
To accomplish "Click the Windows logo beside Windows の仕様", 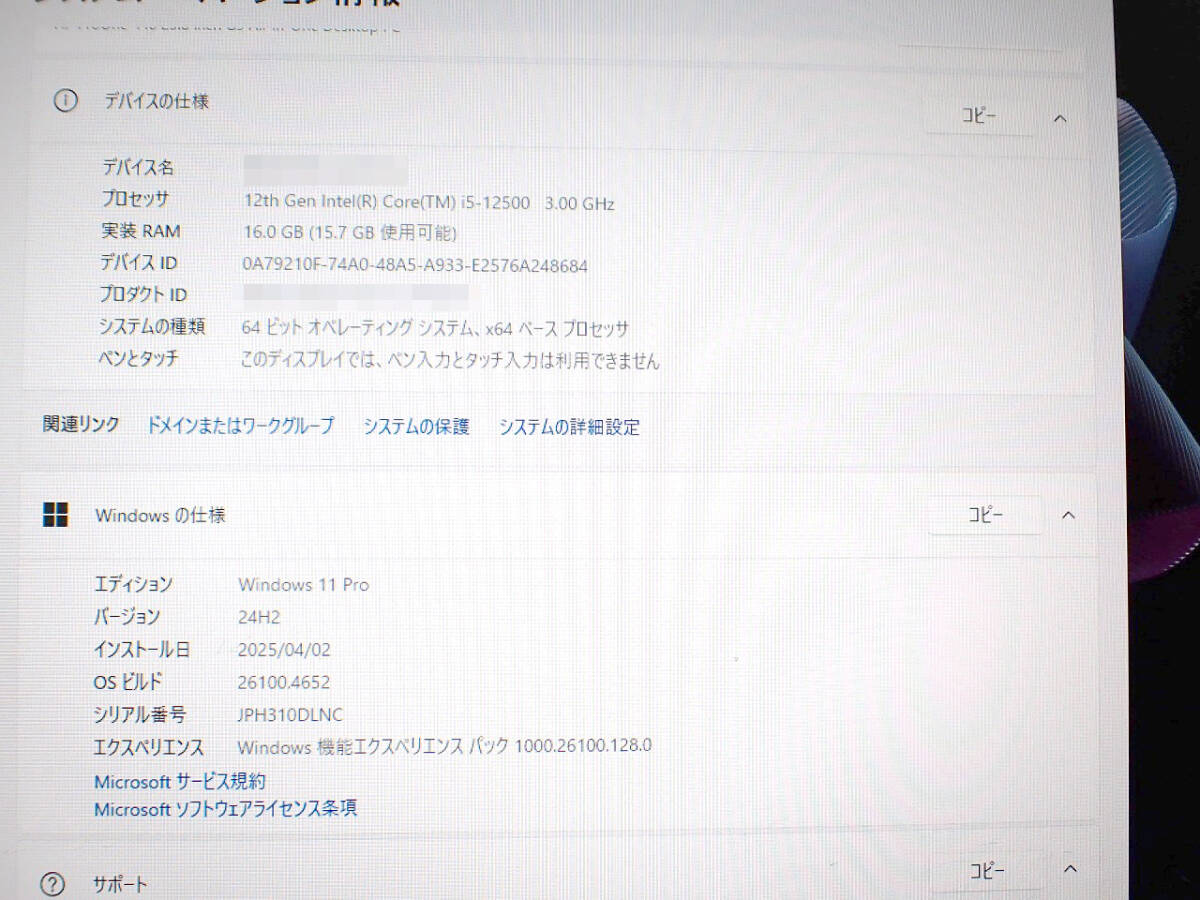I will point(55,515).
